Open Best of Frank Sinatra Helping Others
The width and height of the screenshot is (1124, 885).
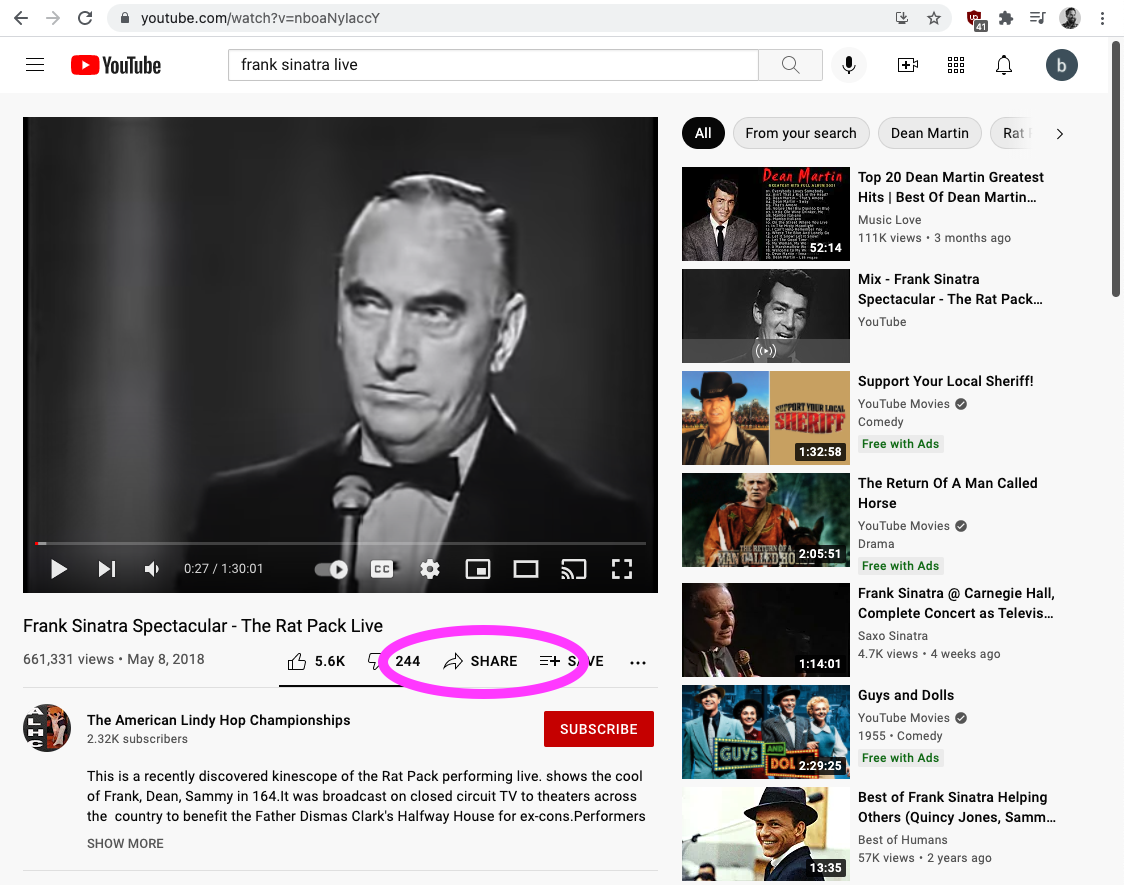coord(957,807)
